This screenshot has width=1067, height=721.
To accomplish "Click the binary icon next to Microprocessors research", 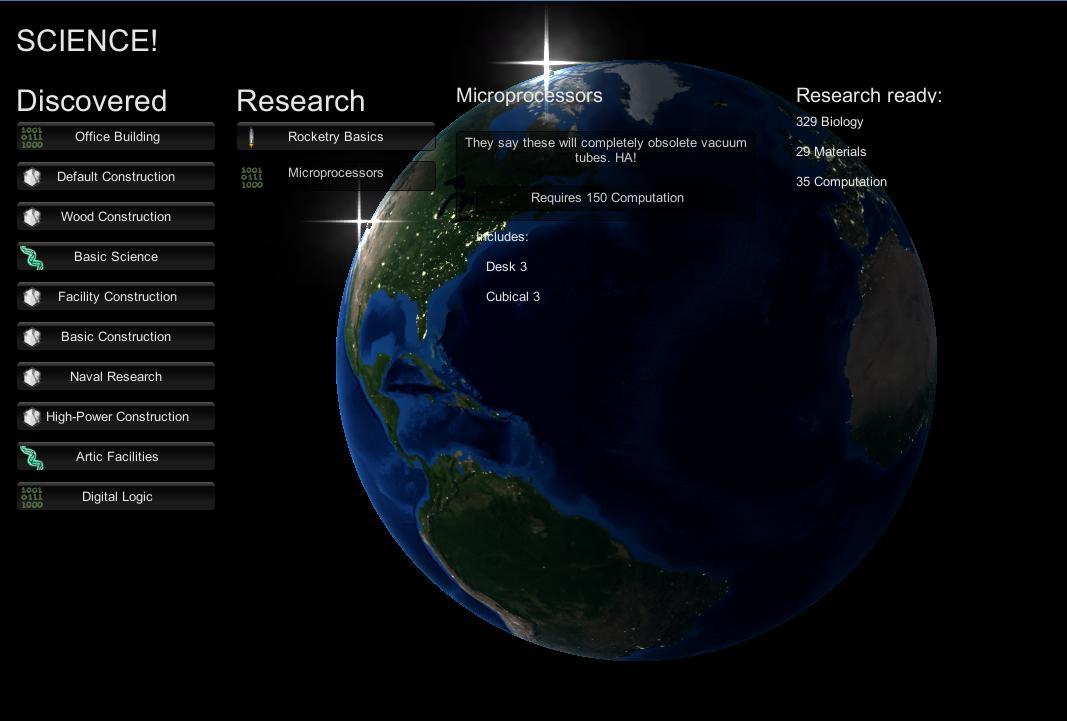I will click(252, 178).
